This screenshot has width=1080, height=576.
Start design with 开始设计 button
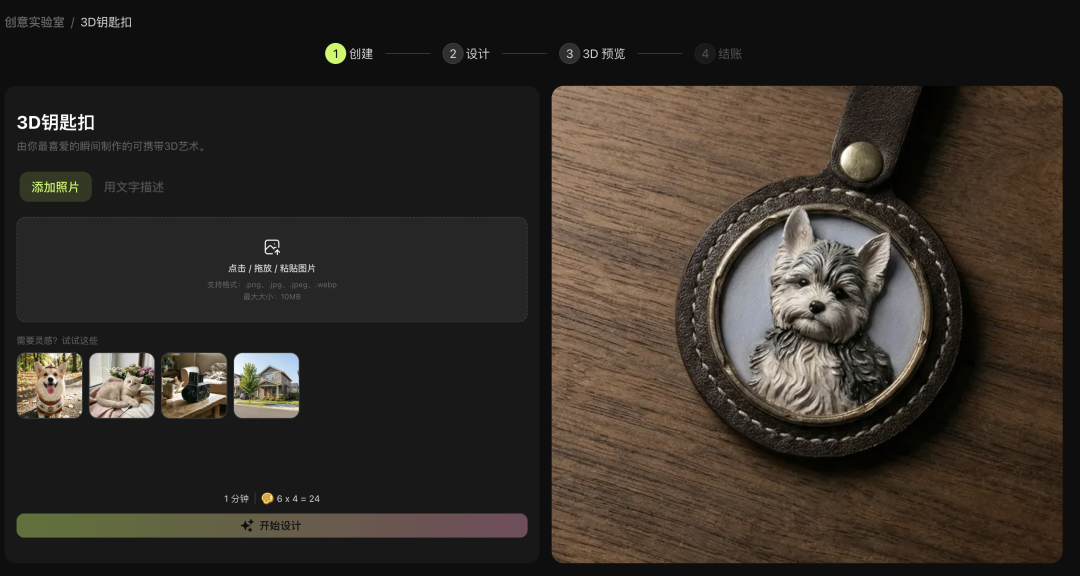click(272, 526)
